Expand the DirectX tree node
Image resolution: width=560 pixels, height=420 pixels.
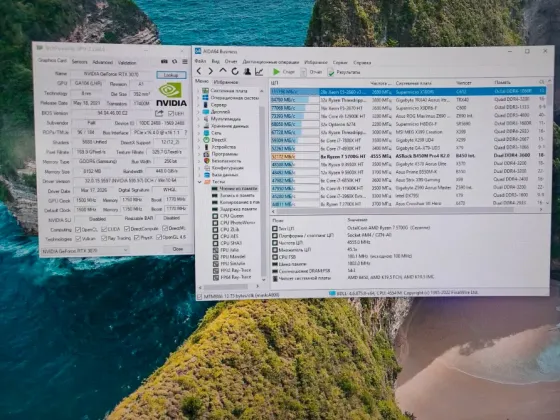199,140
